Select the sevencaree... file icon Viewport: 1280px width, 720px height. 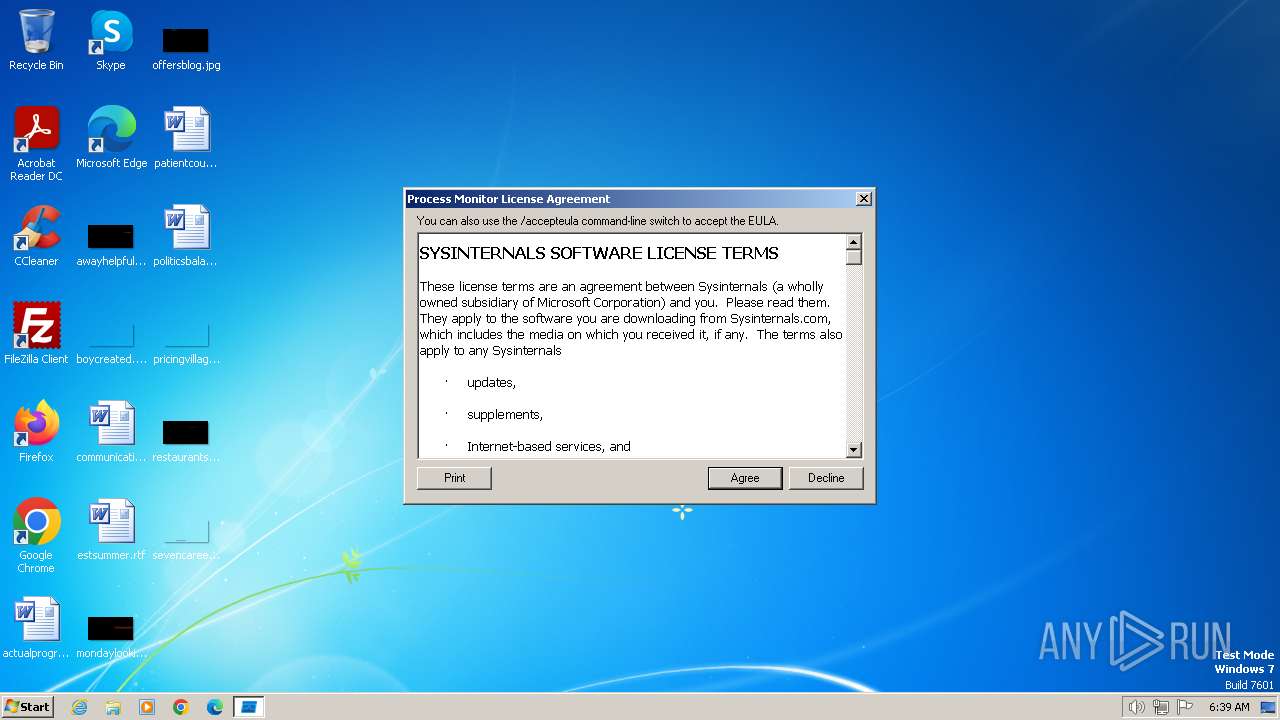coord(186,538)
